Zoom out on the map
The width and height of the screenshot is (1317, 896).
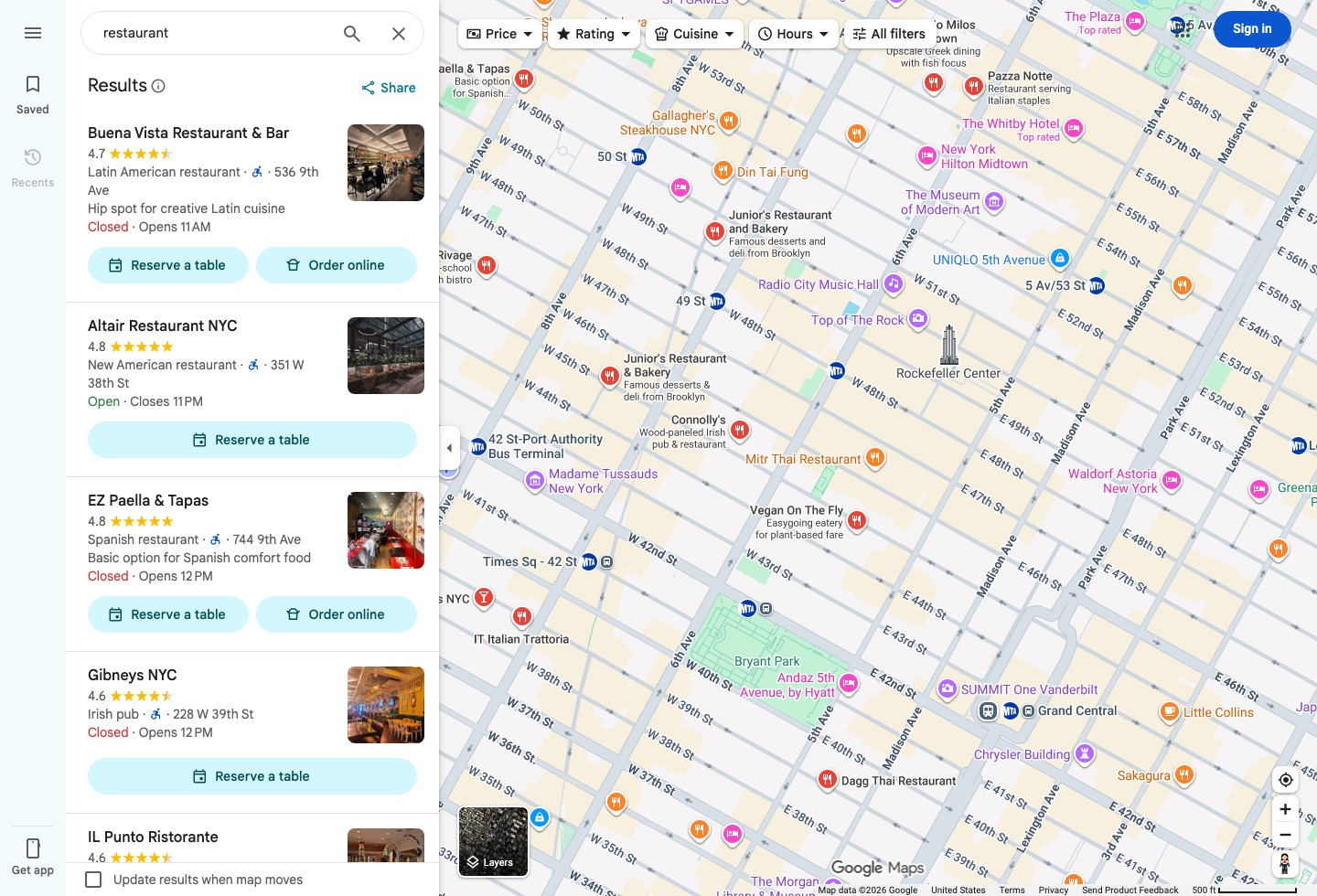[x=1285, y=835]
